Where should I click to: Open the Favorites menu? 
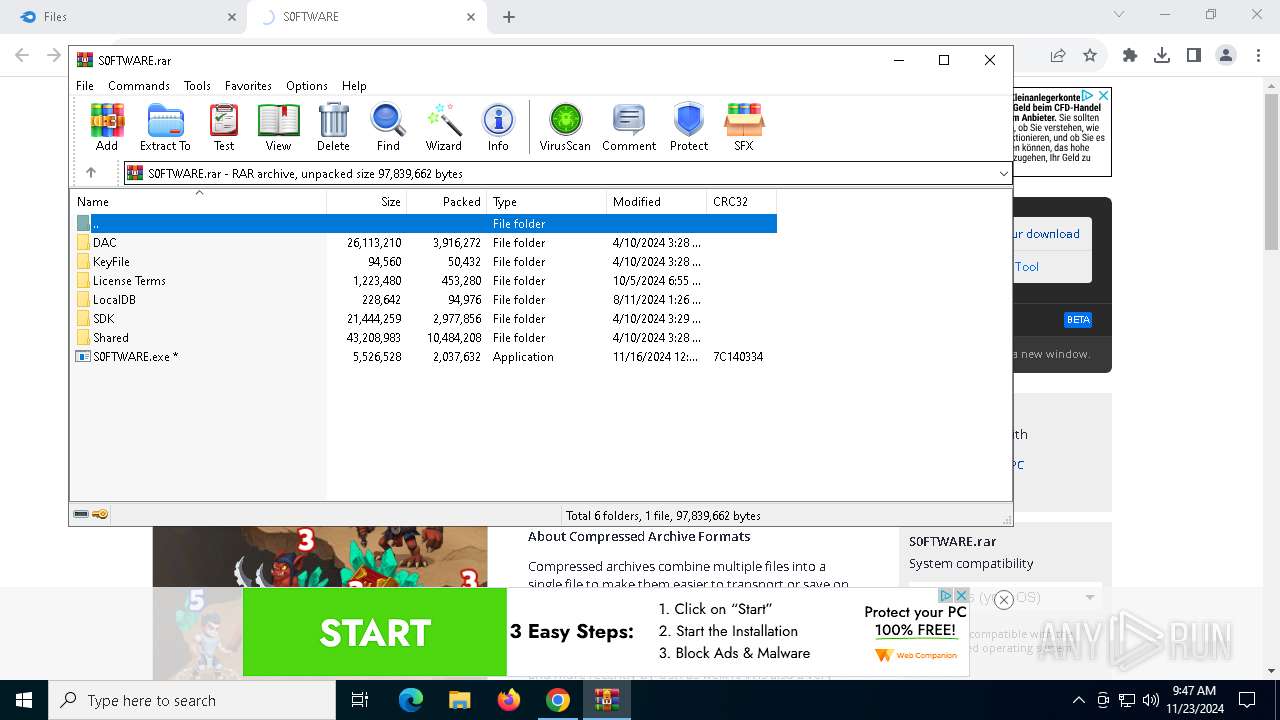(248, 86)
